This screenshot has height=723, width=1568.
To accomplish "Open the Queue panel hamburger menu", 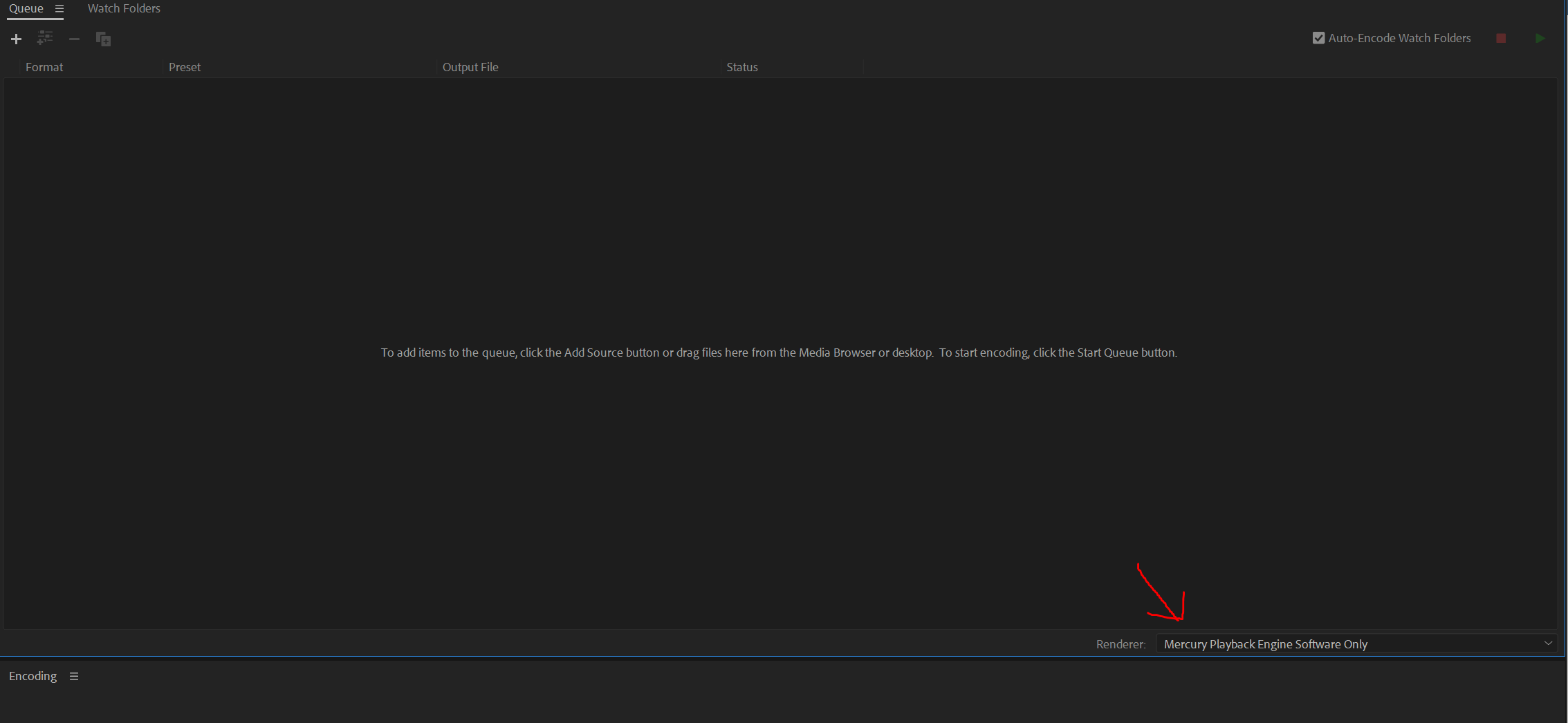I will [x=59, y=9].
